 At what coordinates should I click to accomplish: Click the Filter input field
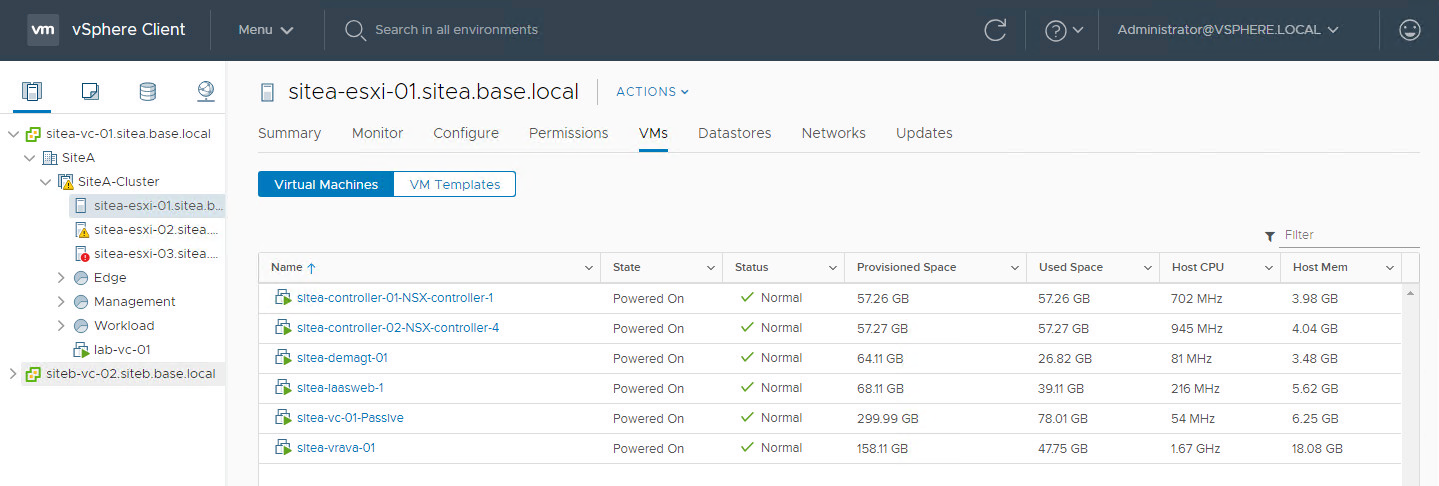pos(1348,235)
